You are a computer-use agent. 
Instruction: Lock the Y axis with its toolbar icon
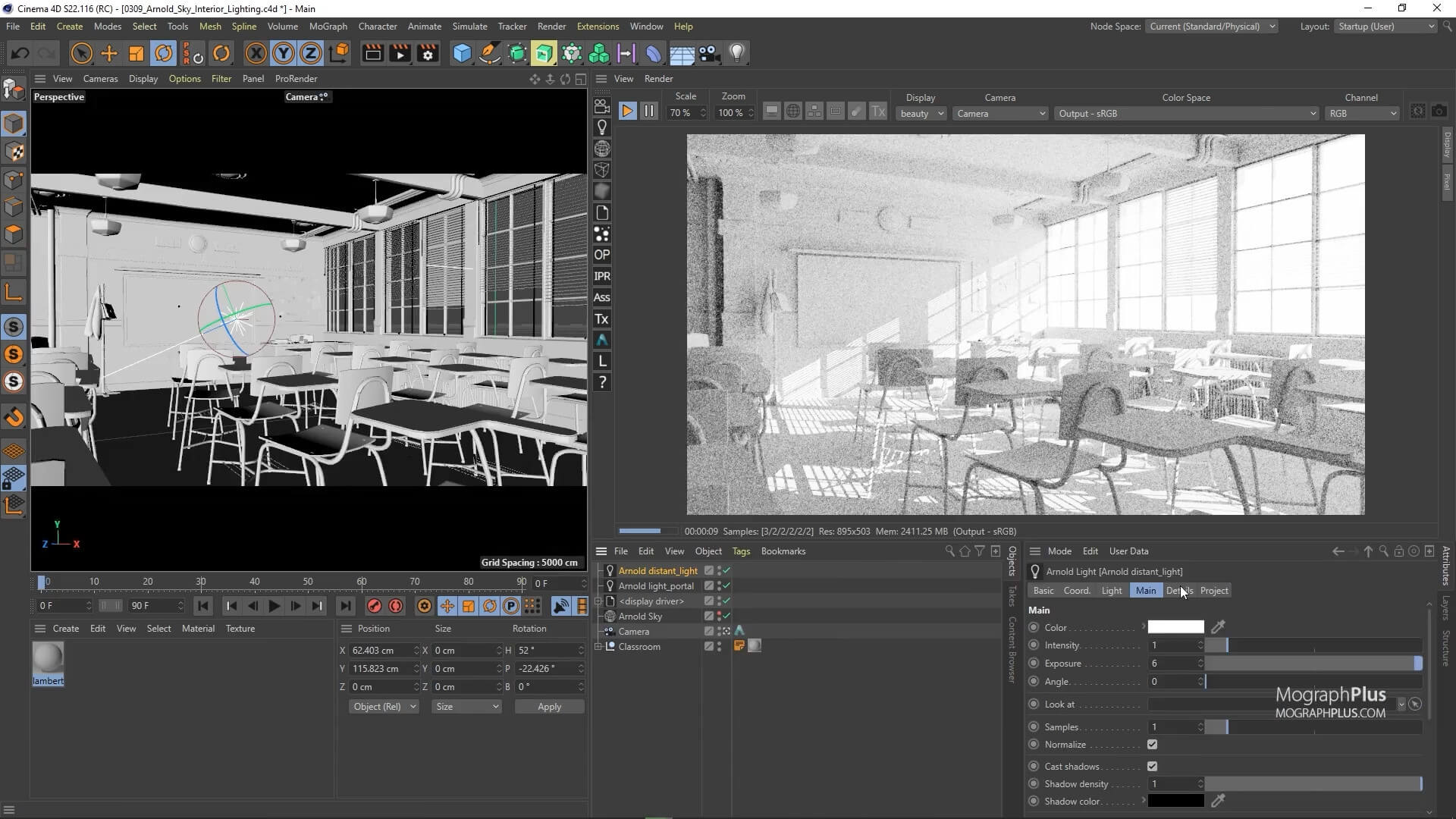(282, 53)
